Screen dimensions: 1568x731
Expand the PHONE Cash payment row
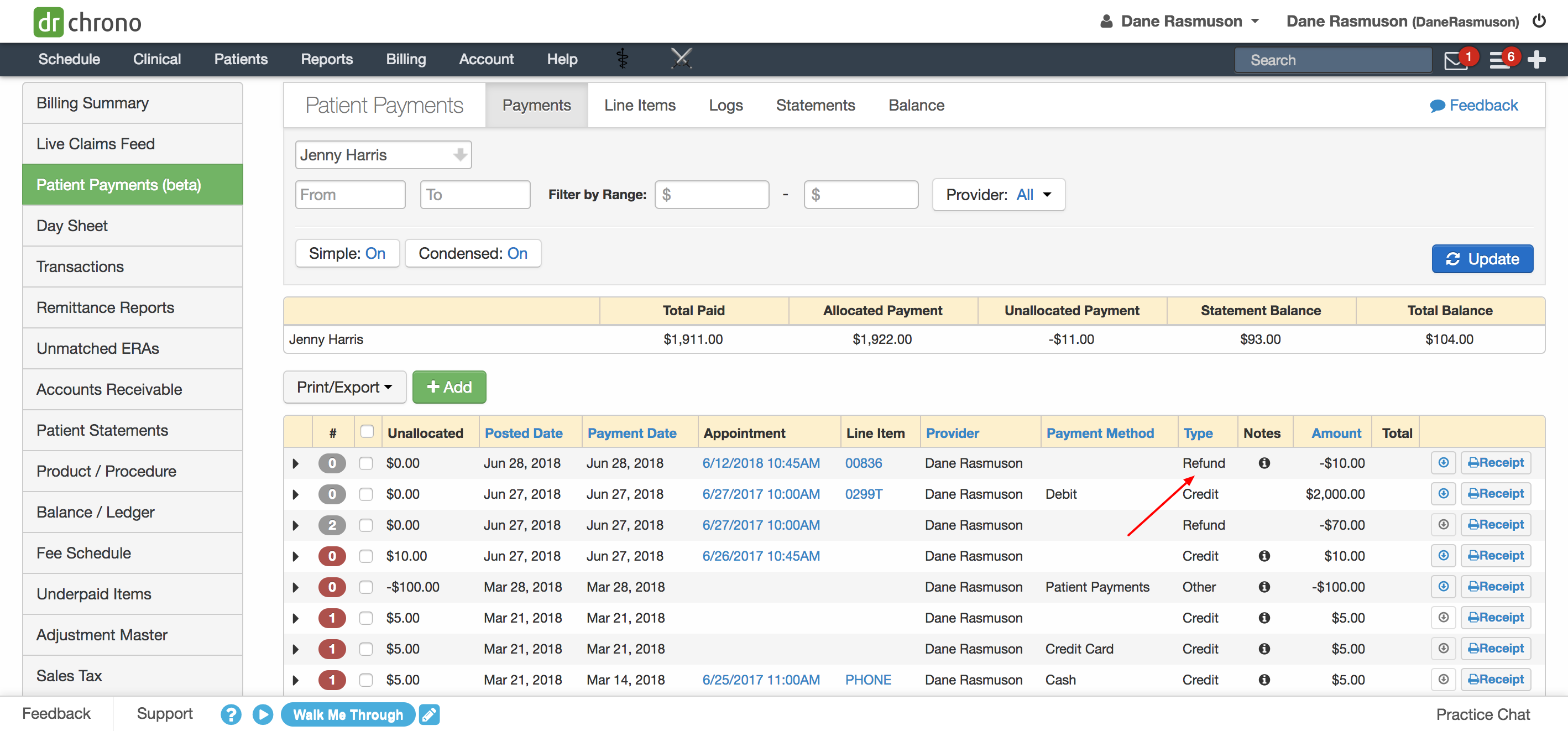[296, 681]
